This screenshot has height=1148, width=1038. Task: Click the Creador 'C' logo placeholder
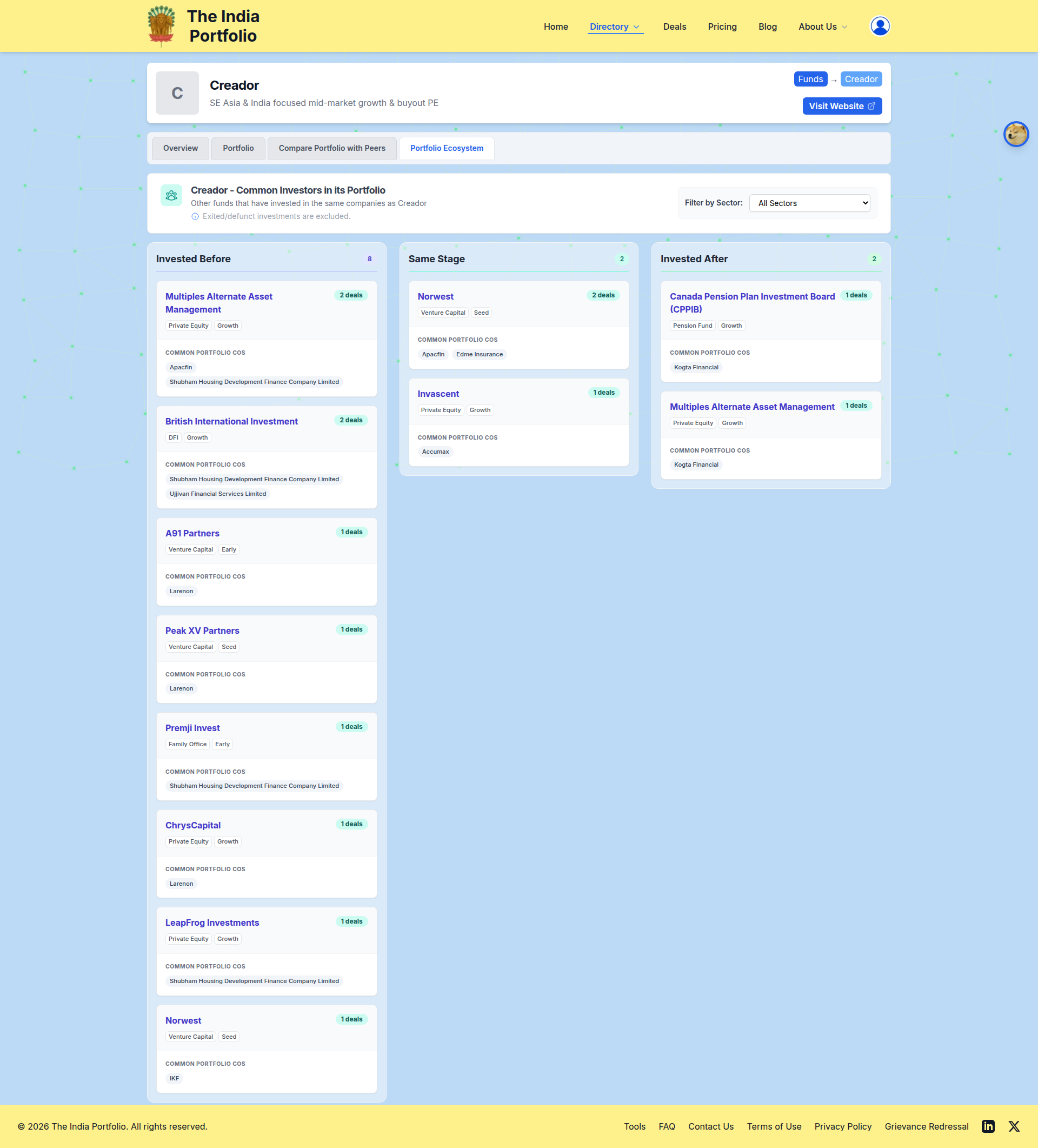pyautogui.click(x=177, y=93)
